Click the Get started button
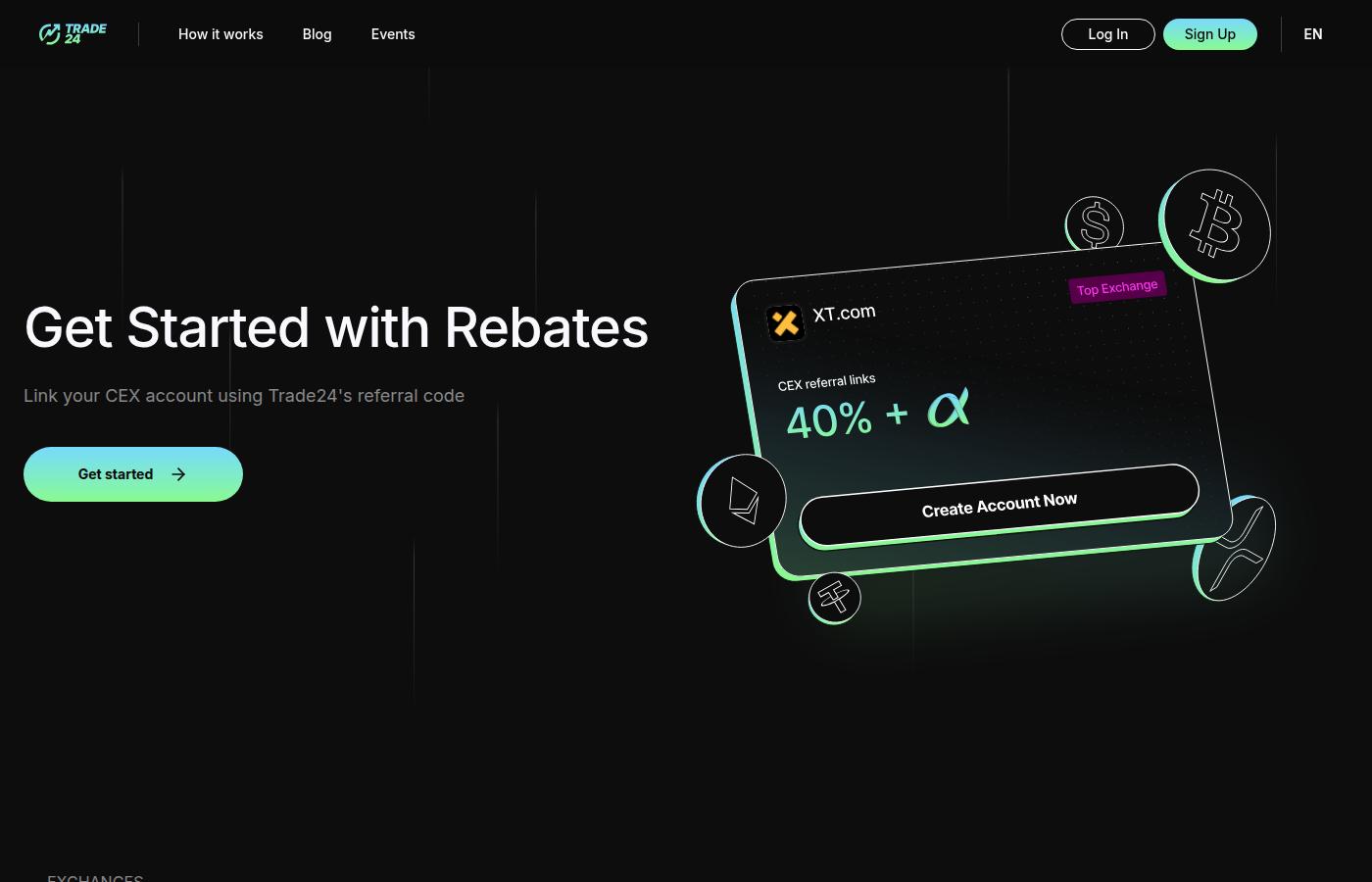 (x=133, y=474)
